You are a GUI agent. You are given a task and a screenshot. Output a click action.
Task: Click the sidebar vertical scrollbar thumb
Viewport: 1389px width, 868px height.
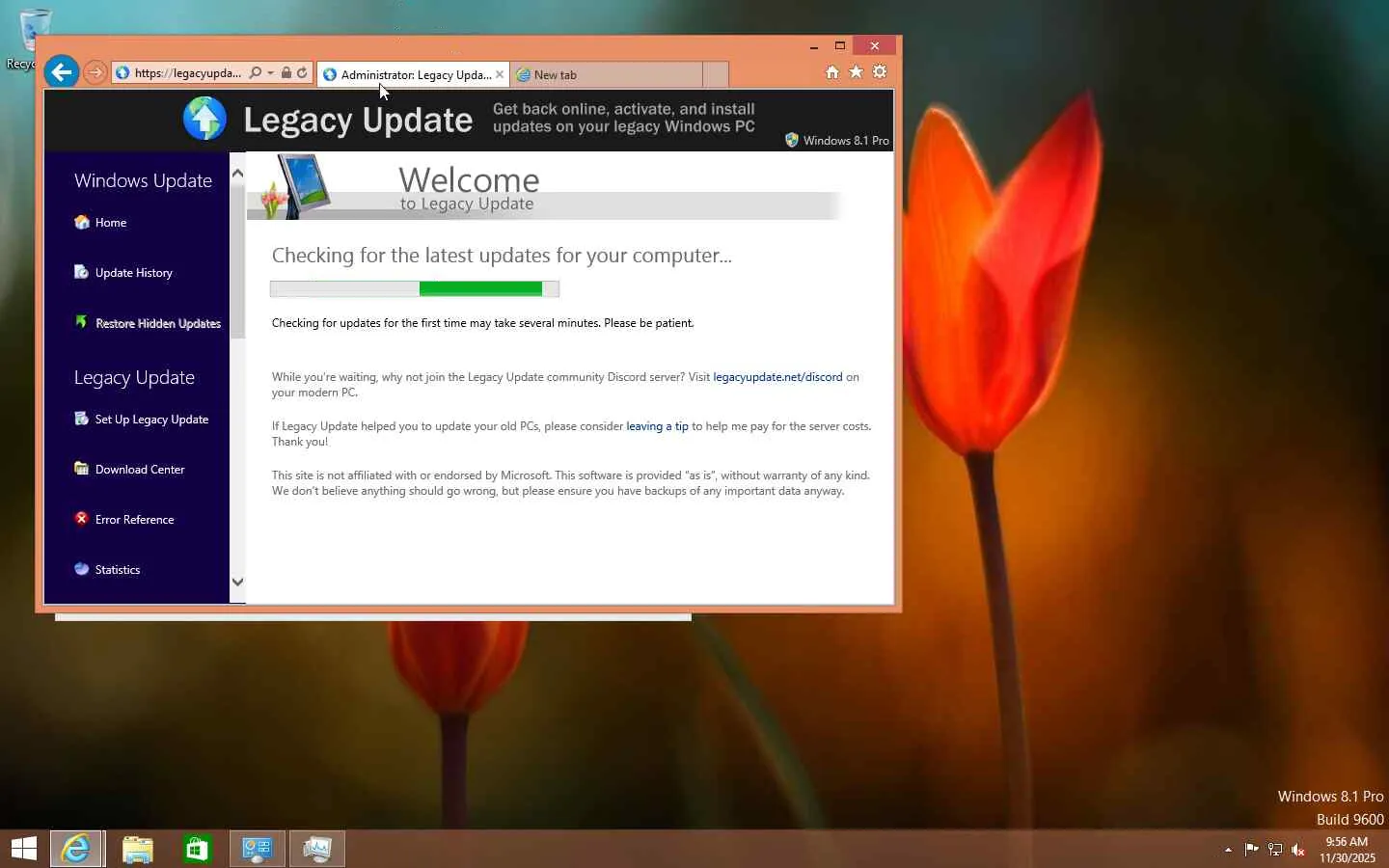[x=237, y=260]
